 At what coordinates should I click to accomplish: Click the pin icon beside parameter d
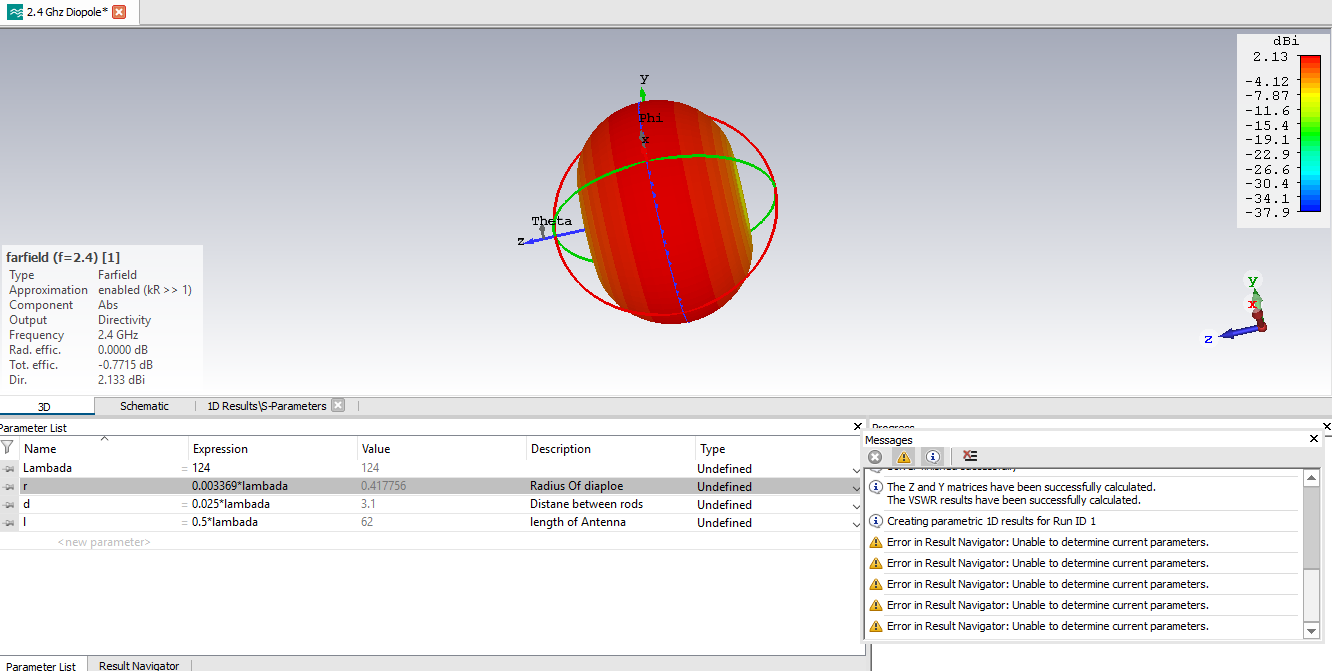point(8,504)
